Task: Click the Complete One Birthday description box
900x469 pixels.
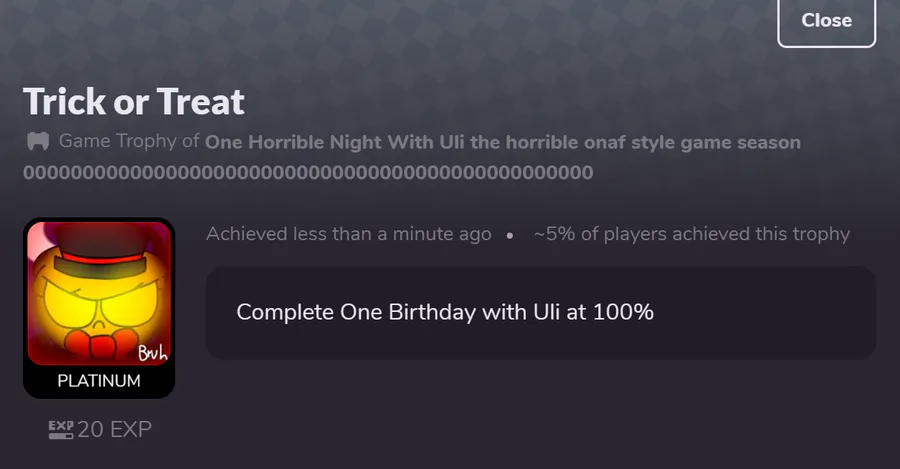Action: click(x=541, y=313)
